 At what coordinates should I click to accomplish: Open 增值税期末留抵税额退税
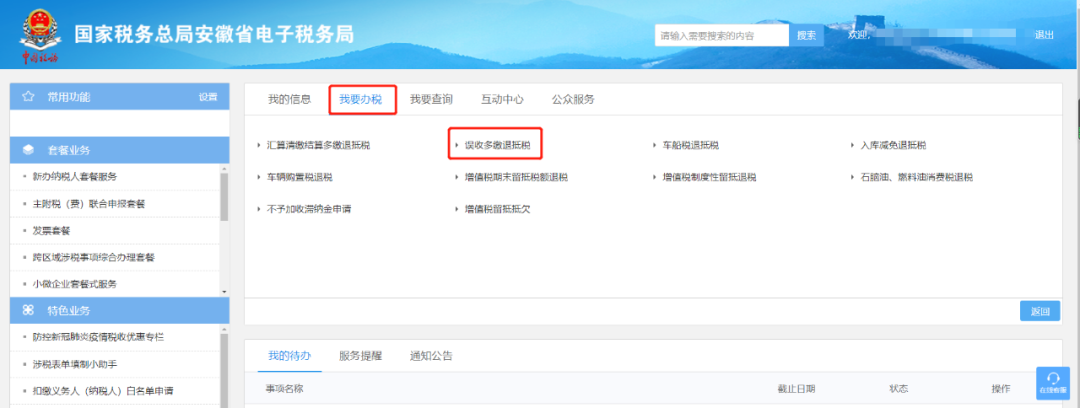517,177
